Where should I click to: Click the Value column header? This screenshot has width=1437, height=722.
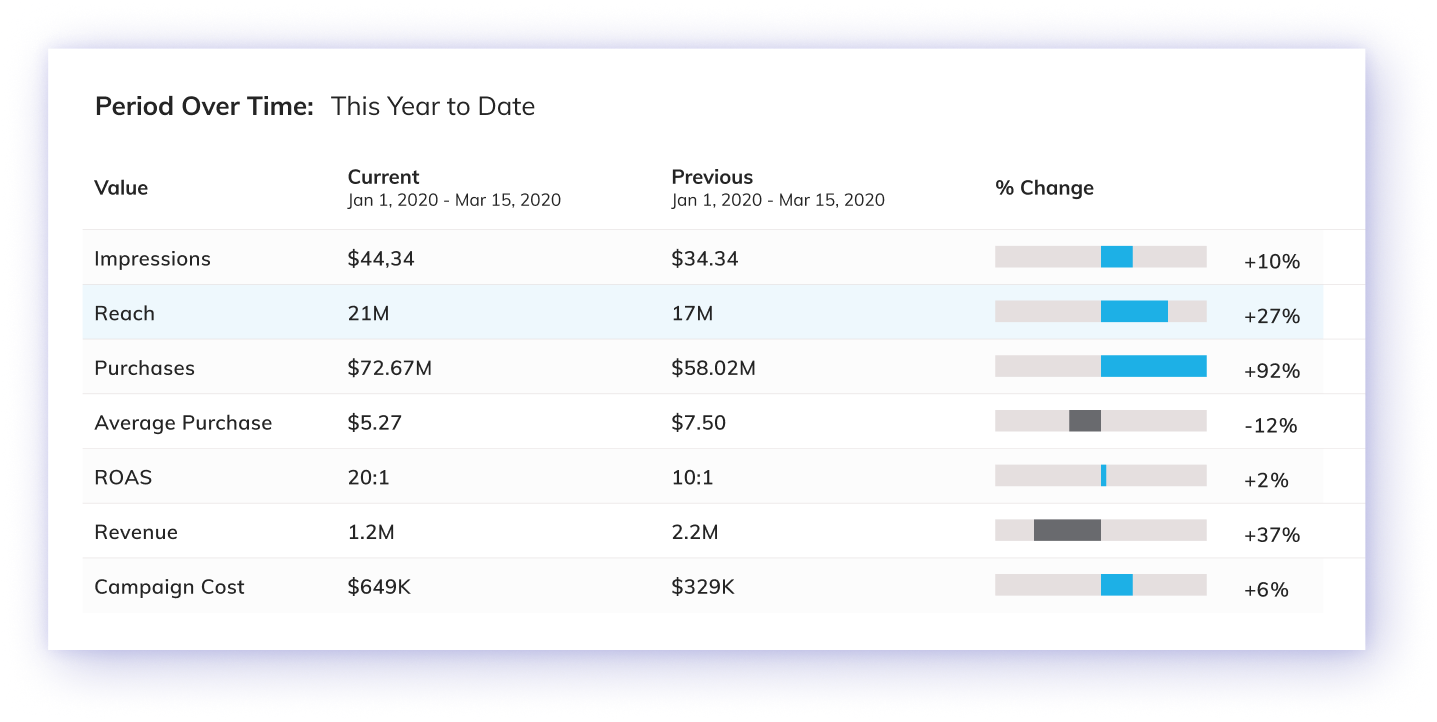pos(121,188)
